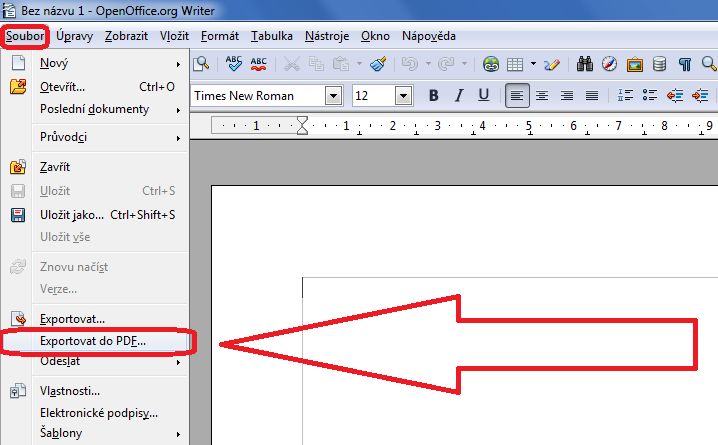The height and width of the screenshot is (445, 718).
Task: Open the Table size dropdown arrow
Action: pyautogui.click(x=533, y=64)
